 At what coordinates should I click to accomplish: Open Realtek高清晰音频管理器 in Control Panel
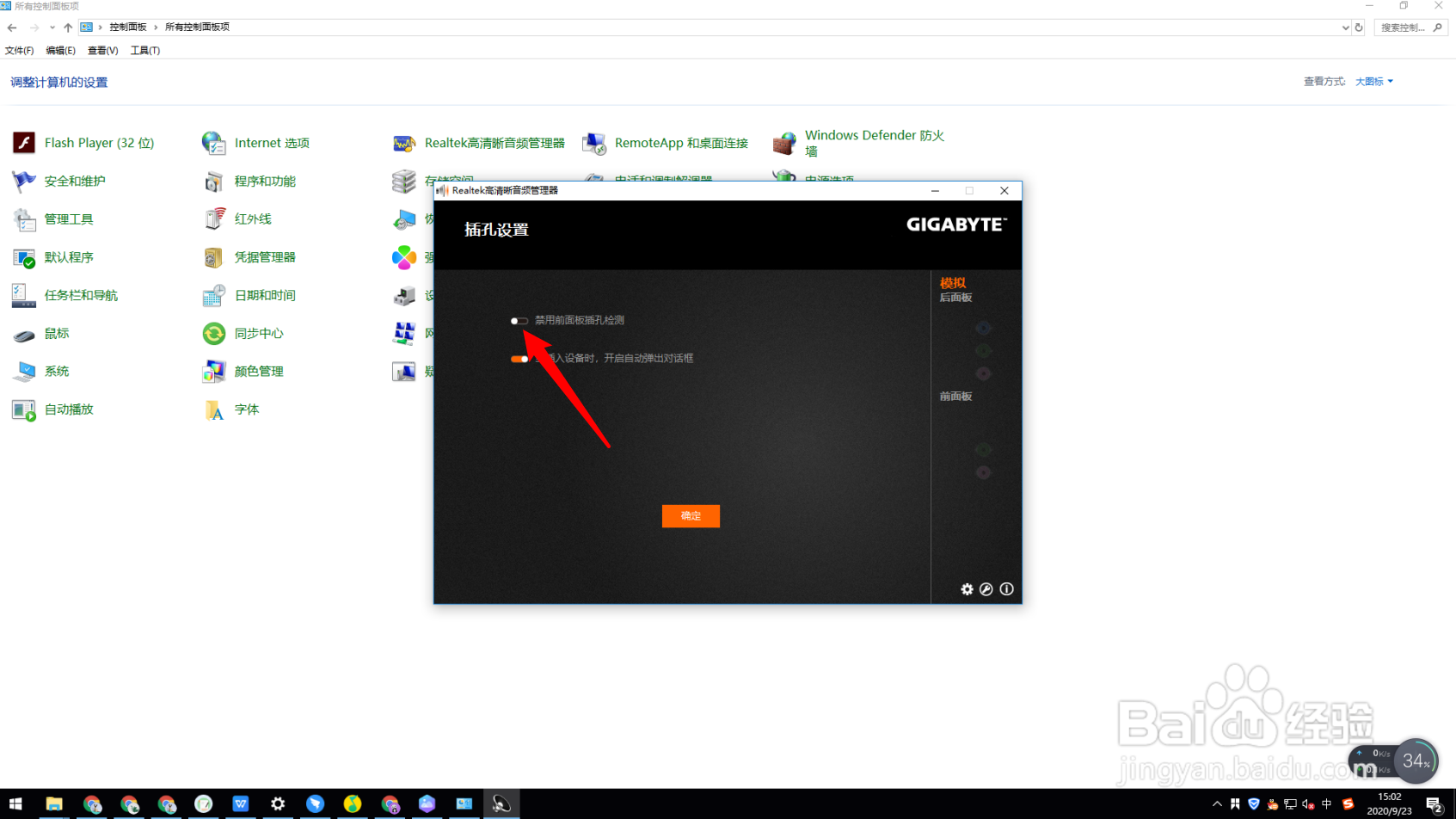(478, 143)
